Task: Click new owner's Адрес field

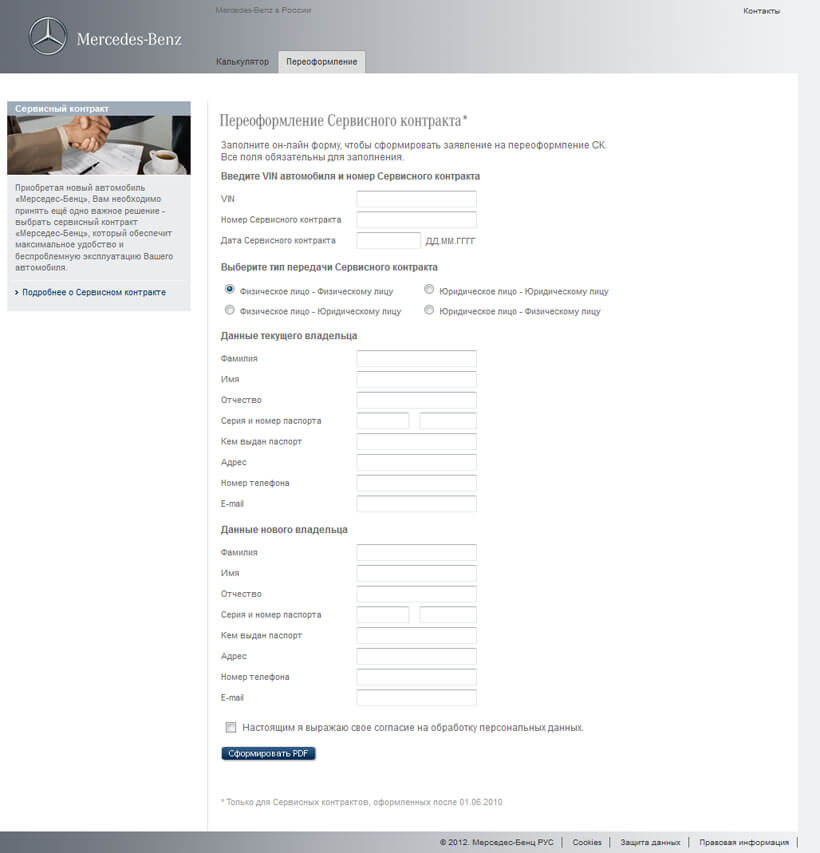Action: [x=416, y=656]
